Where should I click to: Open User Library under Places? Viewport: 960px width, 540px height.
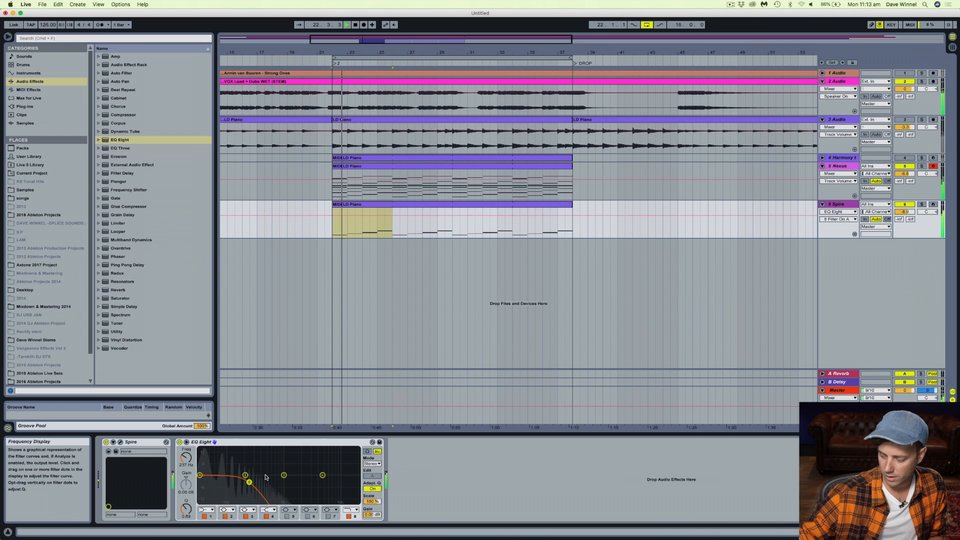(29, 156)
